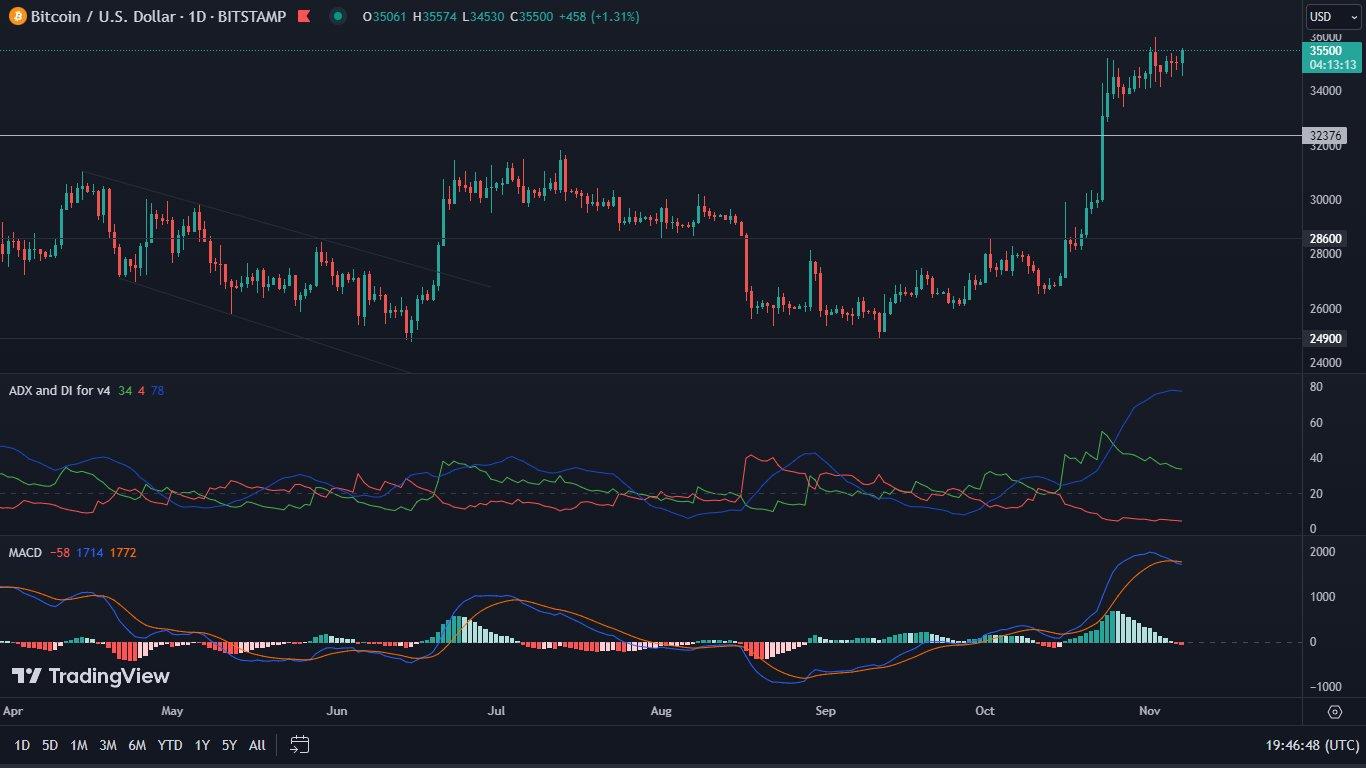Select the 5Y time range
The width and height of the screenshot is (1366, 768).
tap(229, 745)
